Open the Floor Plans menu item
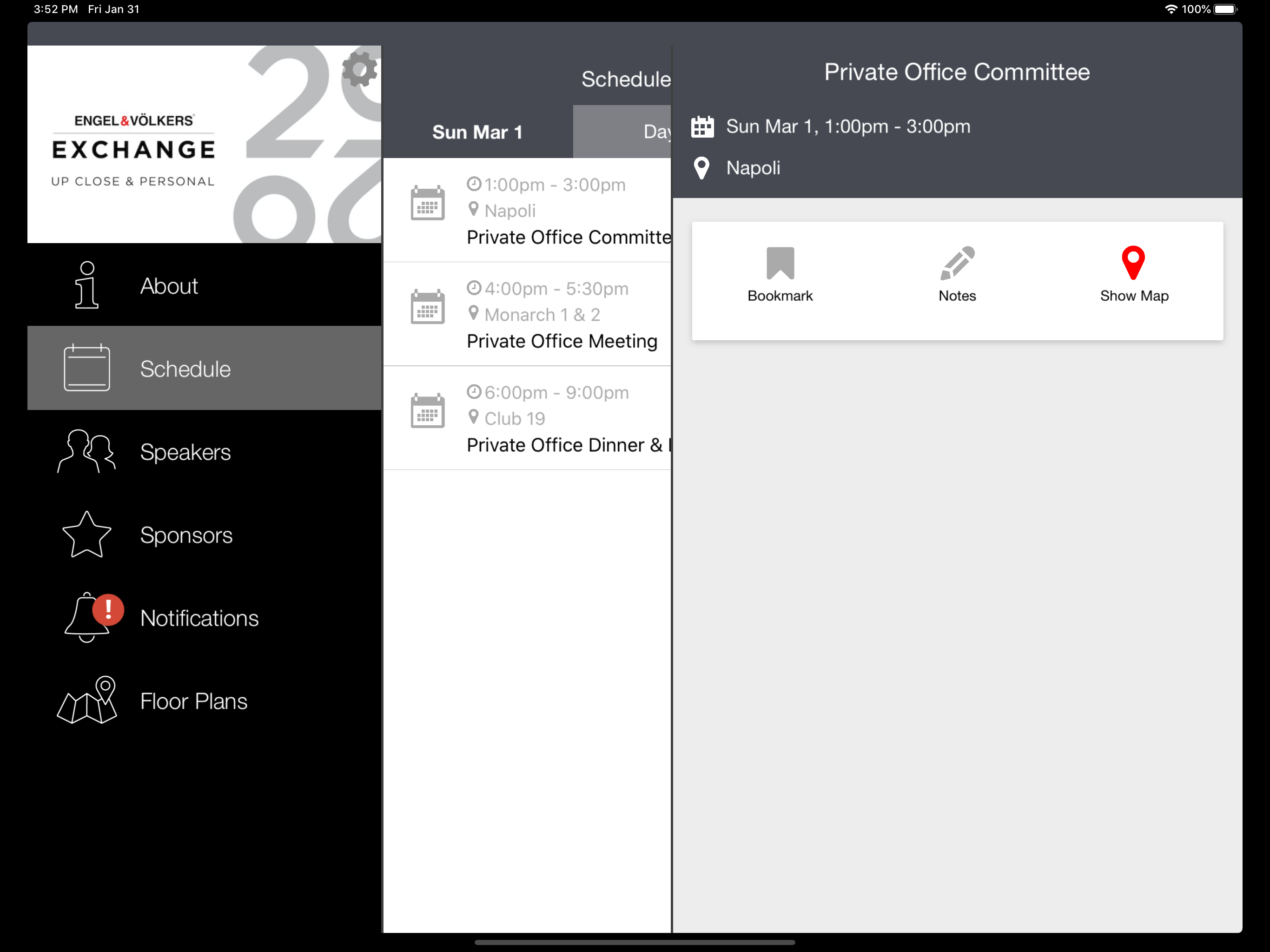 pyautogui.click(x=205, y=701)
